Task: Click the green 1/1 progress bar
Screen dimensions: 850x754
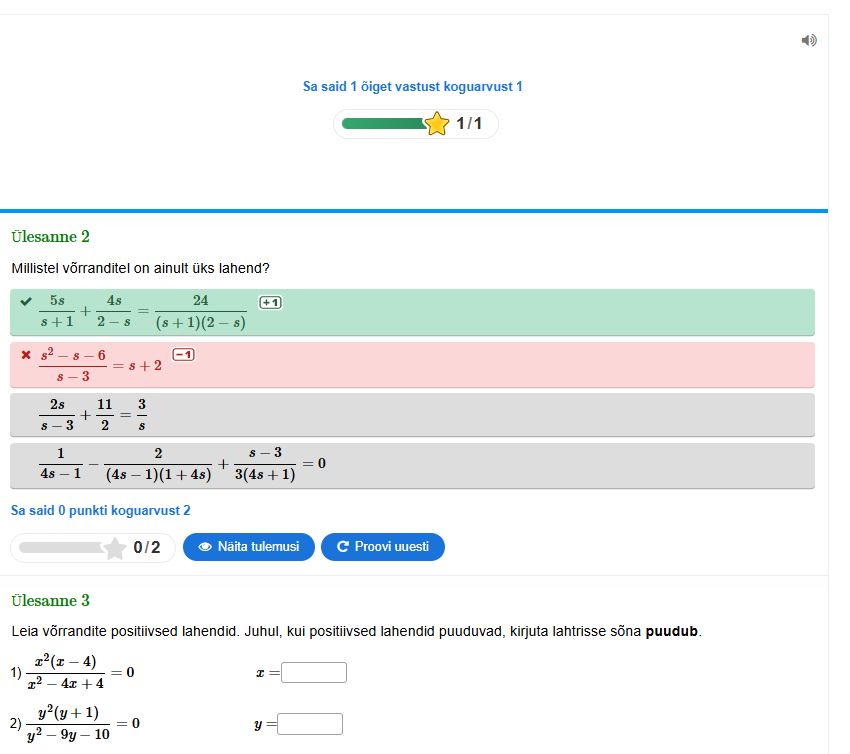Action: (x=385, y=124)
